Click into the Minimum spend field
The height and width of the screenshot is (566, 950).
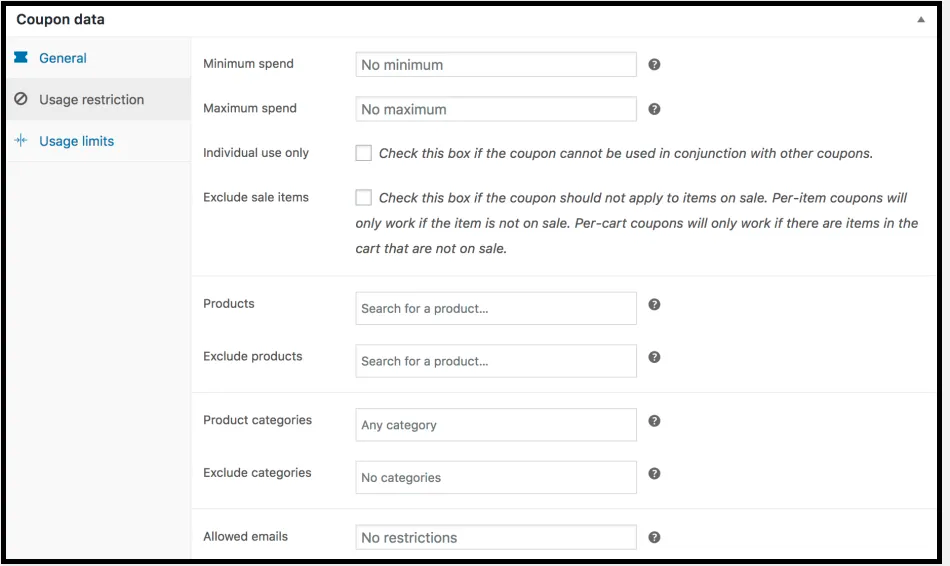(496, 65)
